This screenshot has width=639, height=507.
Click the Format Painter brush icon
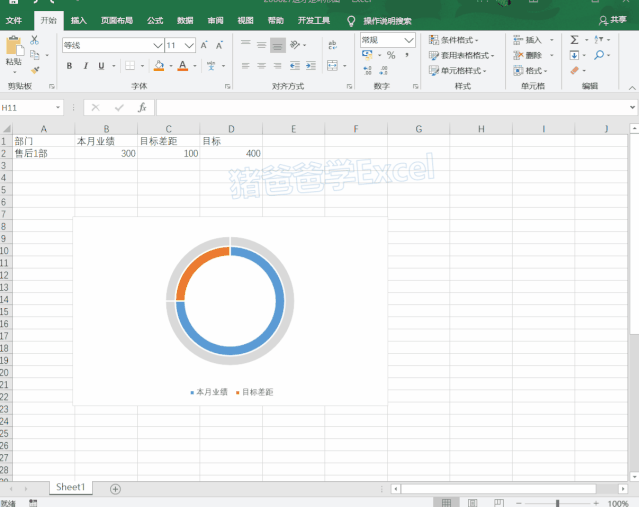pyautogui.click(x=35, y=70)
